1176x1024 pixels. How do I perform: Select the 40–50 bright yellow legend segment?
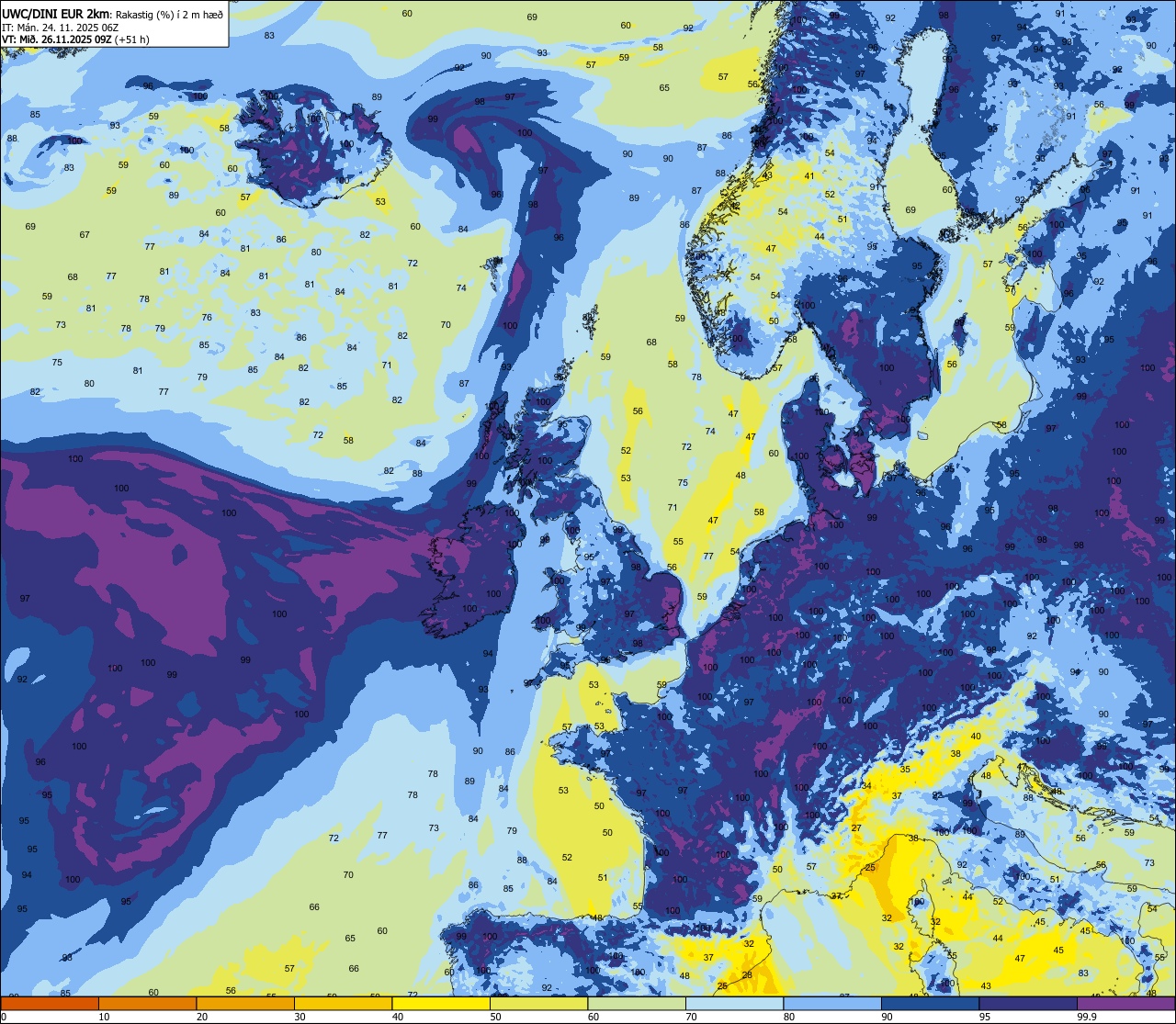click(441, 1003)
